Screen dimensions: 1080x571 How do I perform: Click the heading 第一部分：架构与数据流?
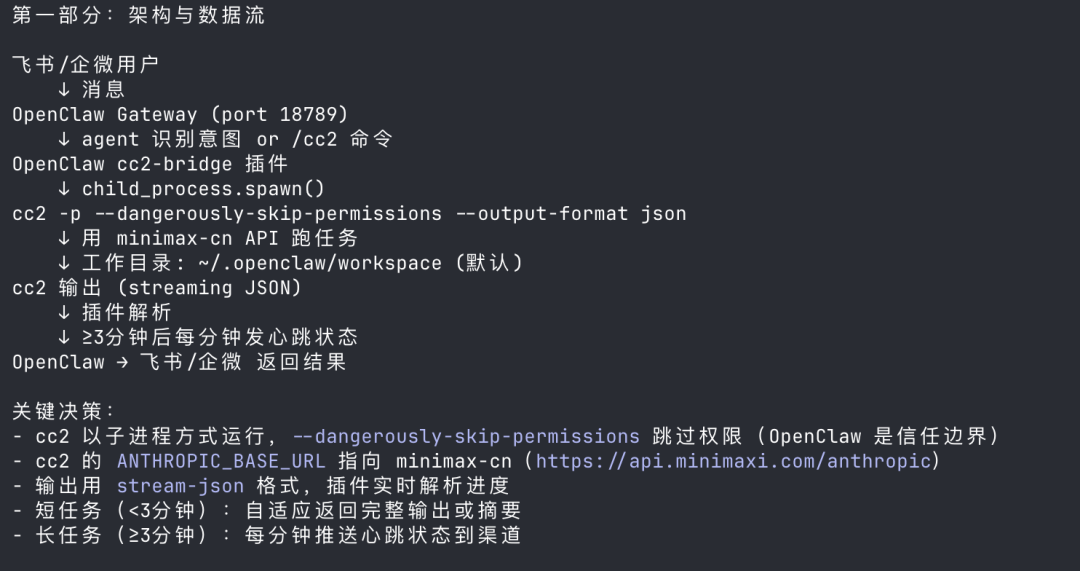pyautogui.click(x=138, y=16)
